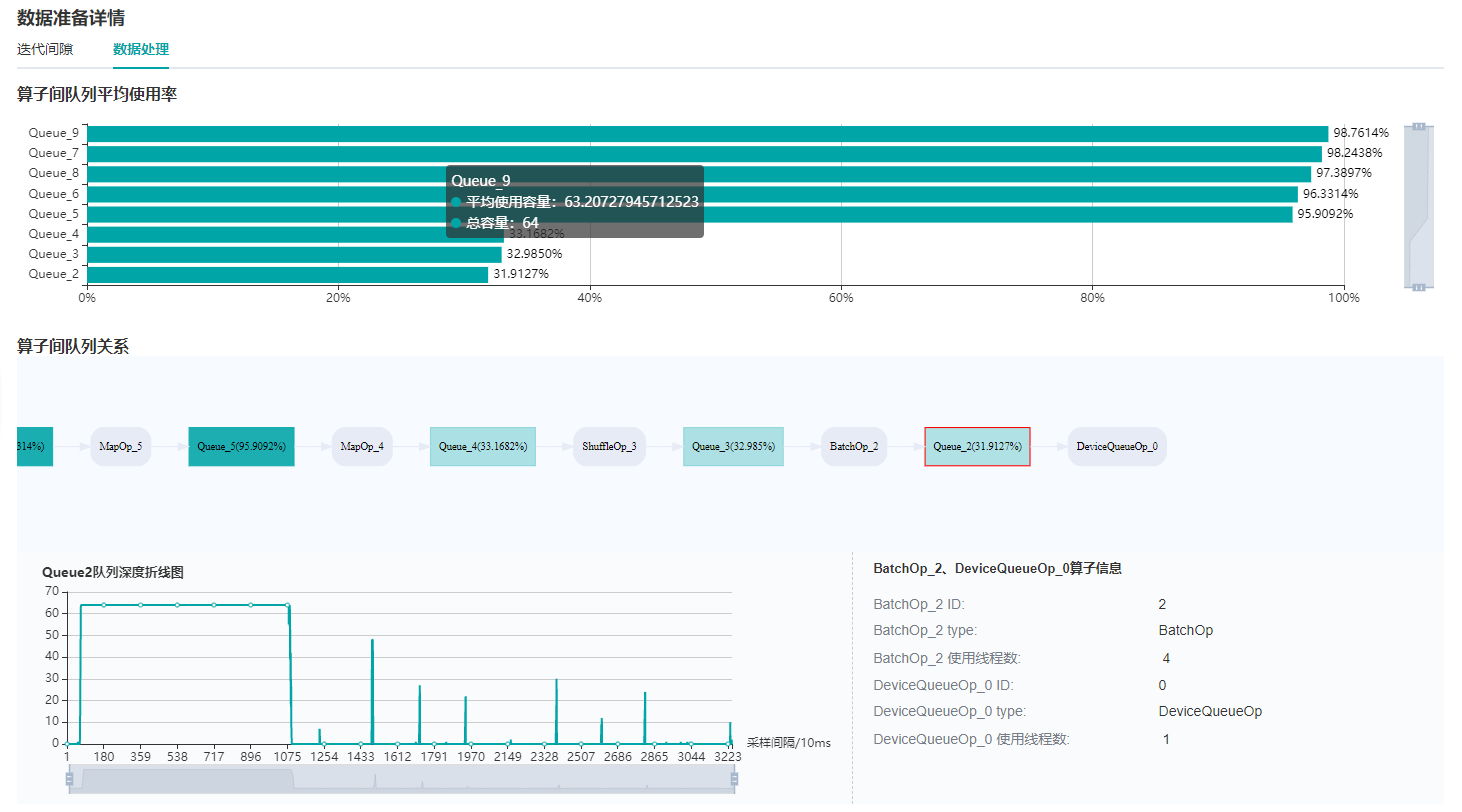The image size is (1462, 812).
Task: Click the Queue_4(33.1682%) queue node
Action: pos(483,446)
